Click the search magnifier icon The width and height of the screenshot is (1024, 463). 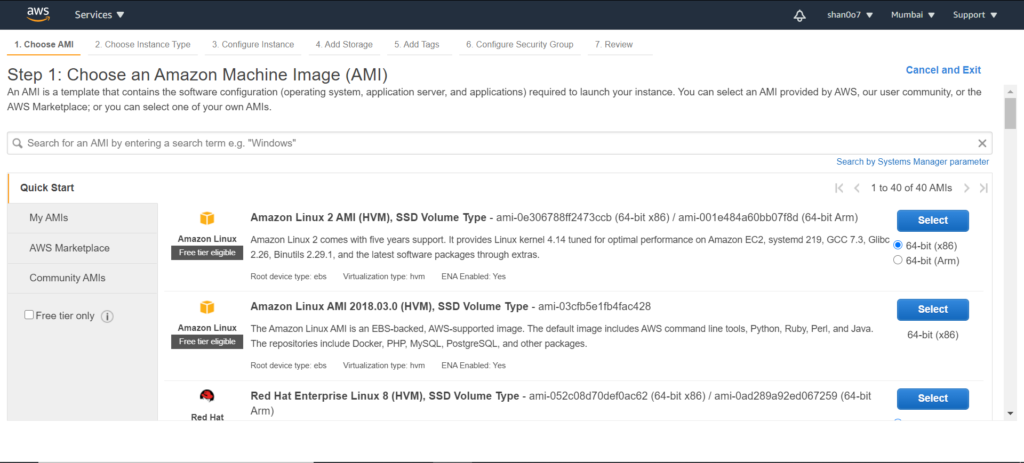pyautogui.click(x=18, y=143)
